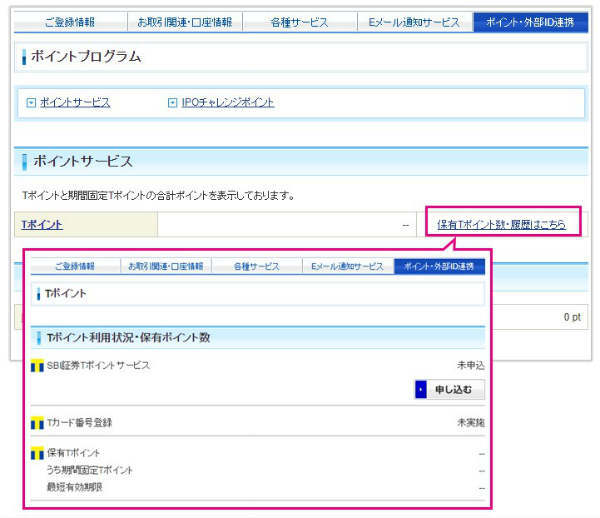This screenshot has width=600, height=518.
Task: Select the 各種サービス top tab
Action: [300, 22]
